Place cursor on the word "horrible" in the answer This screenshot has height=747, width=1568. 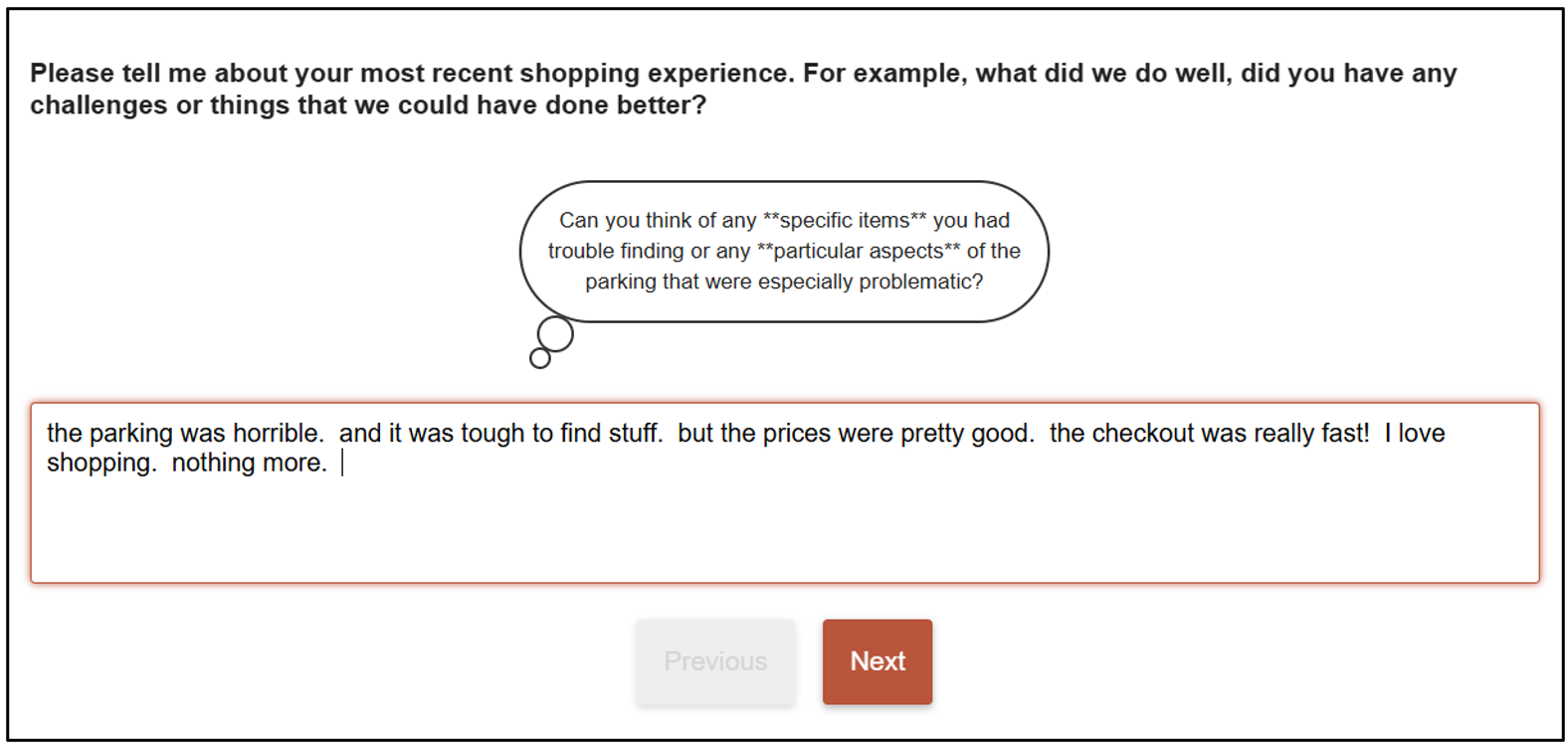[x=277, y=434]
